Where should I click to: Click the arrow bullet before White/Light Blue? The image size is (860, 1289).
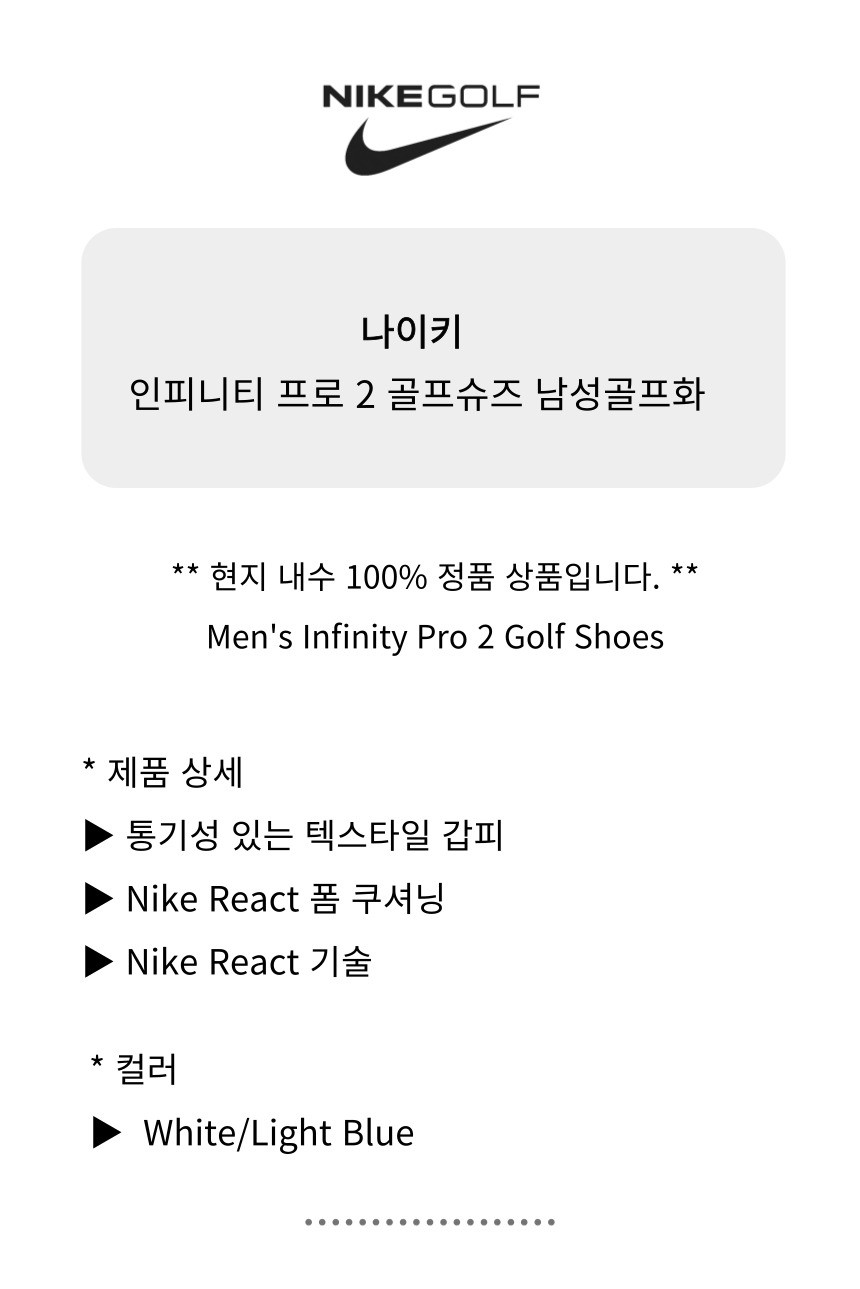107,1133
